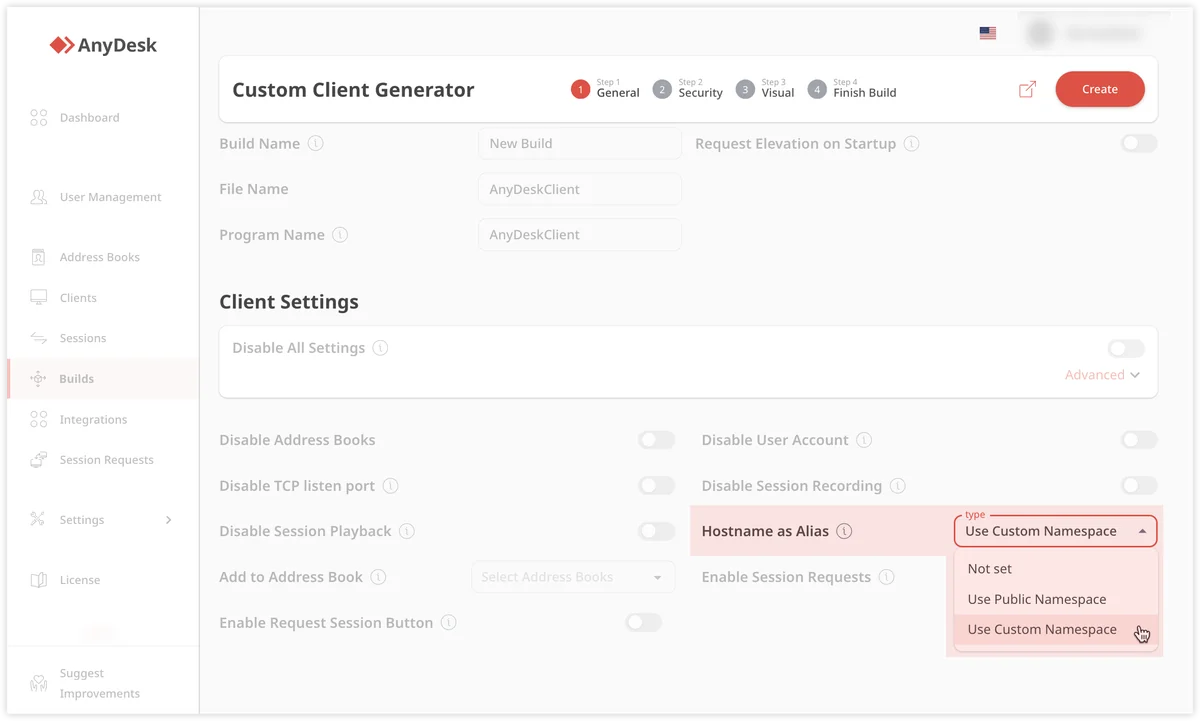Viewport: 1200px width, 721px height.
Task: Click info icon beside Disable User Account
Action: [864, 440]
